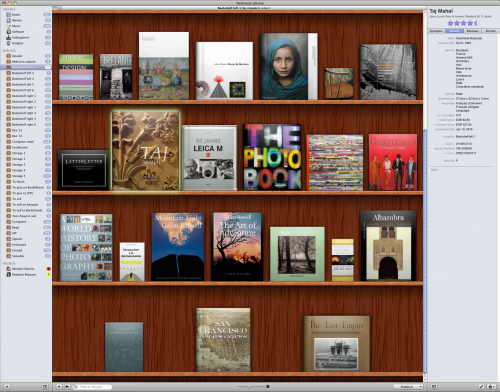Open the gear action menu at bottom right
Viewport: 500px width, 392px height.
click(x=491, y=387)
